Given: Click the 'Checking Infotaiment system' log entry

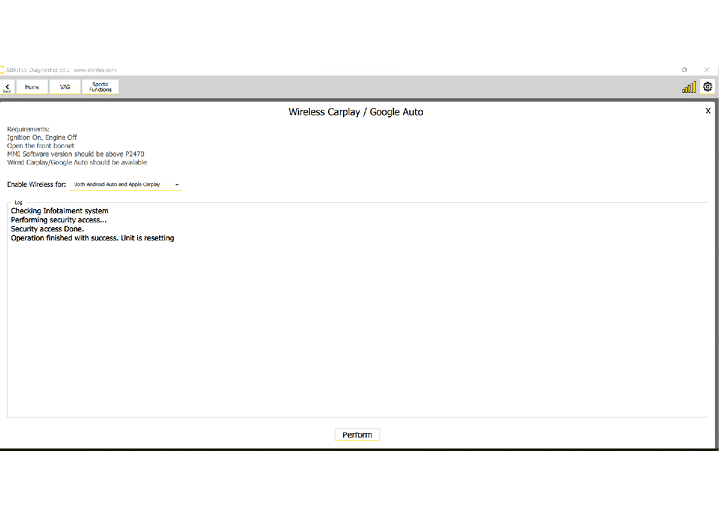Looking at the screenshot, I should [59, 211].
